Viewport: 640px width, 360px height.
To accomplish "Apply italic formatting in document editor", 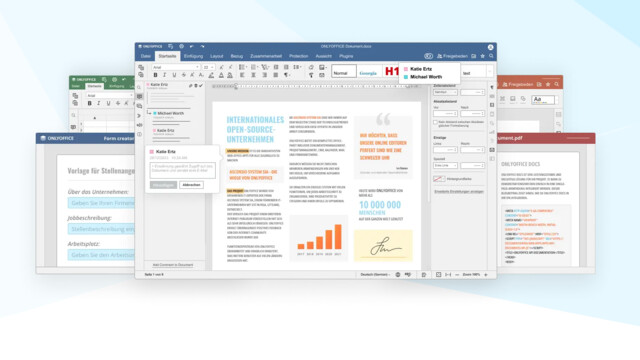I will tap(164, 75).
